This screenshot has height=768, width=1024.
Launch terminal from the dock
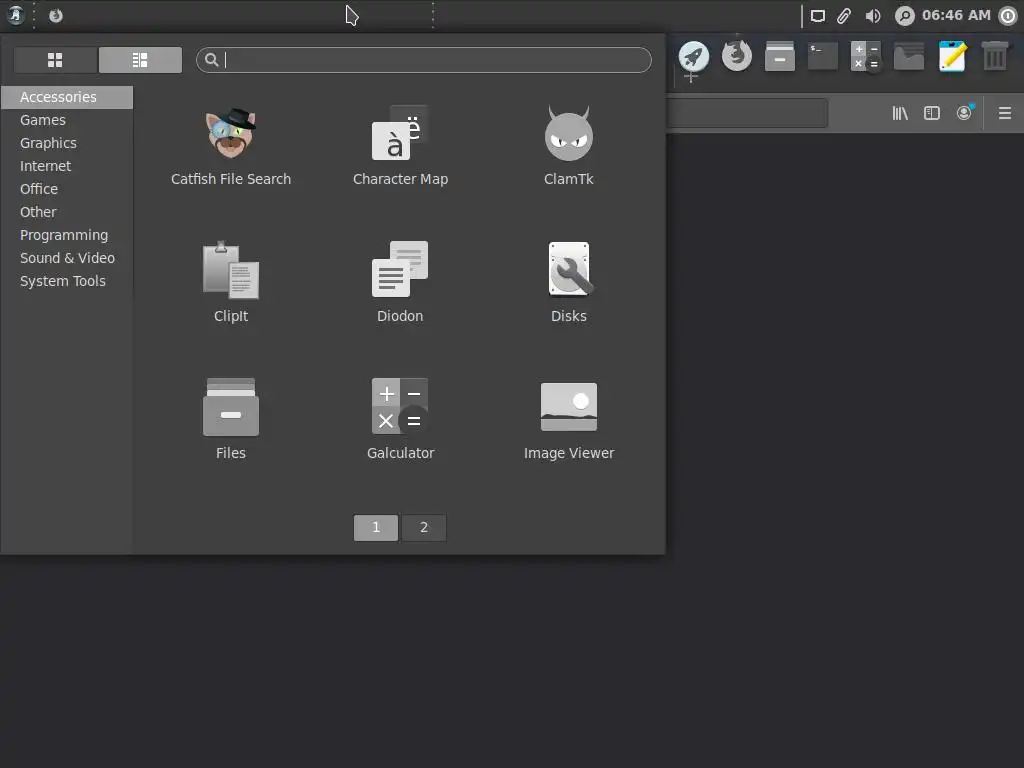pos(823,56)
